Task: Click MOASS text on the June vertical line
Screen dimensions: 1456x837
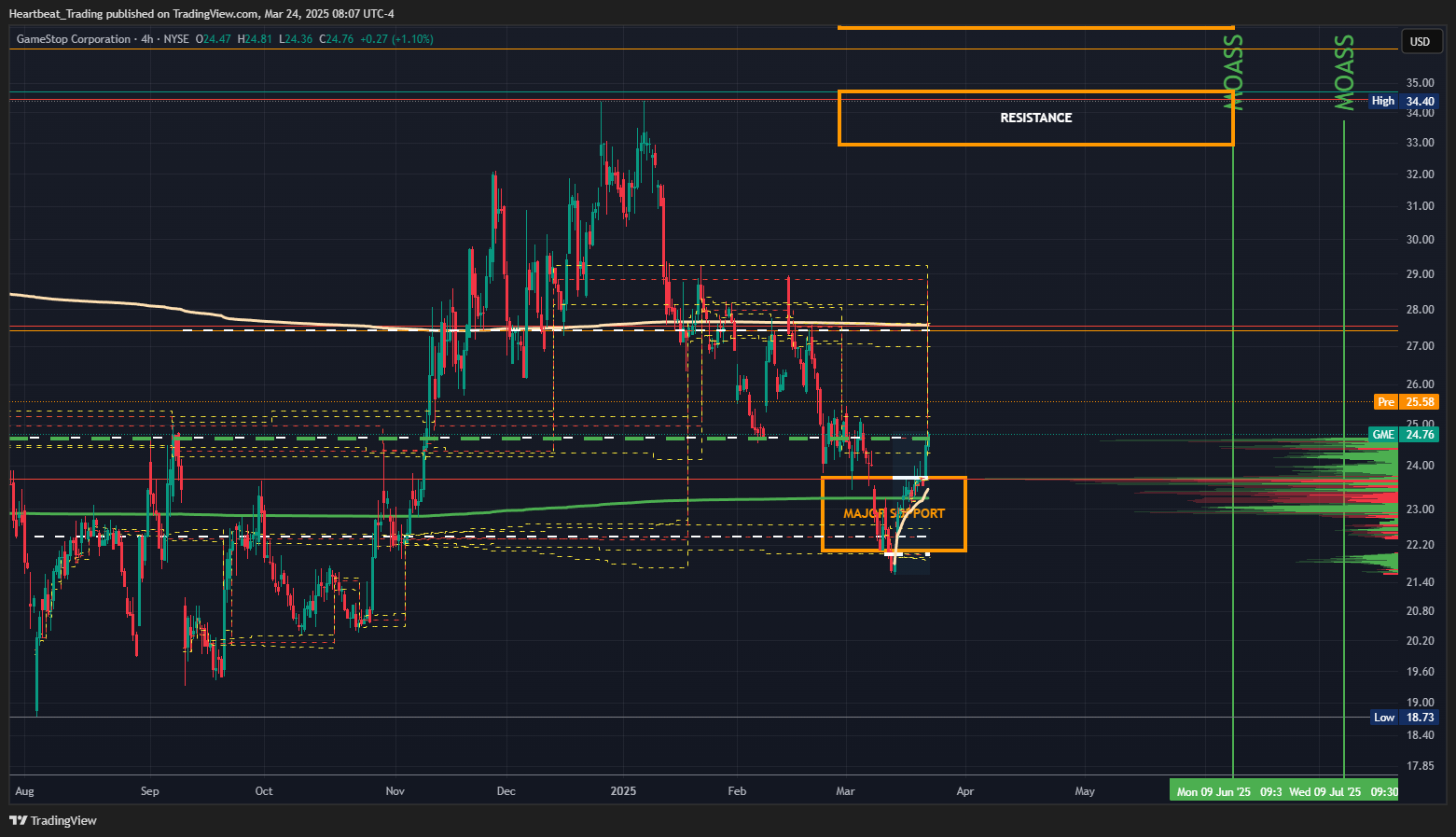Action: (1234, 73)
